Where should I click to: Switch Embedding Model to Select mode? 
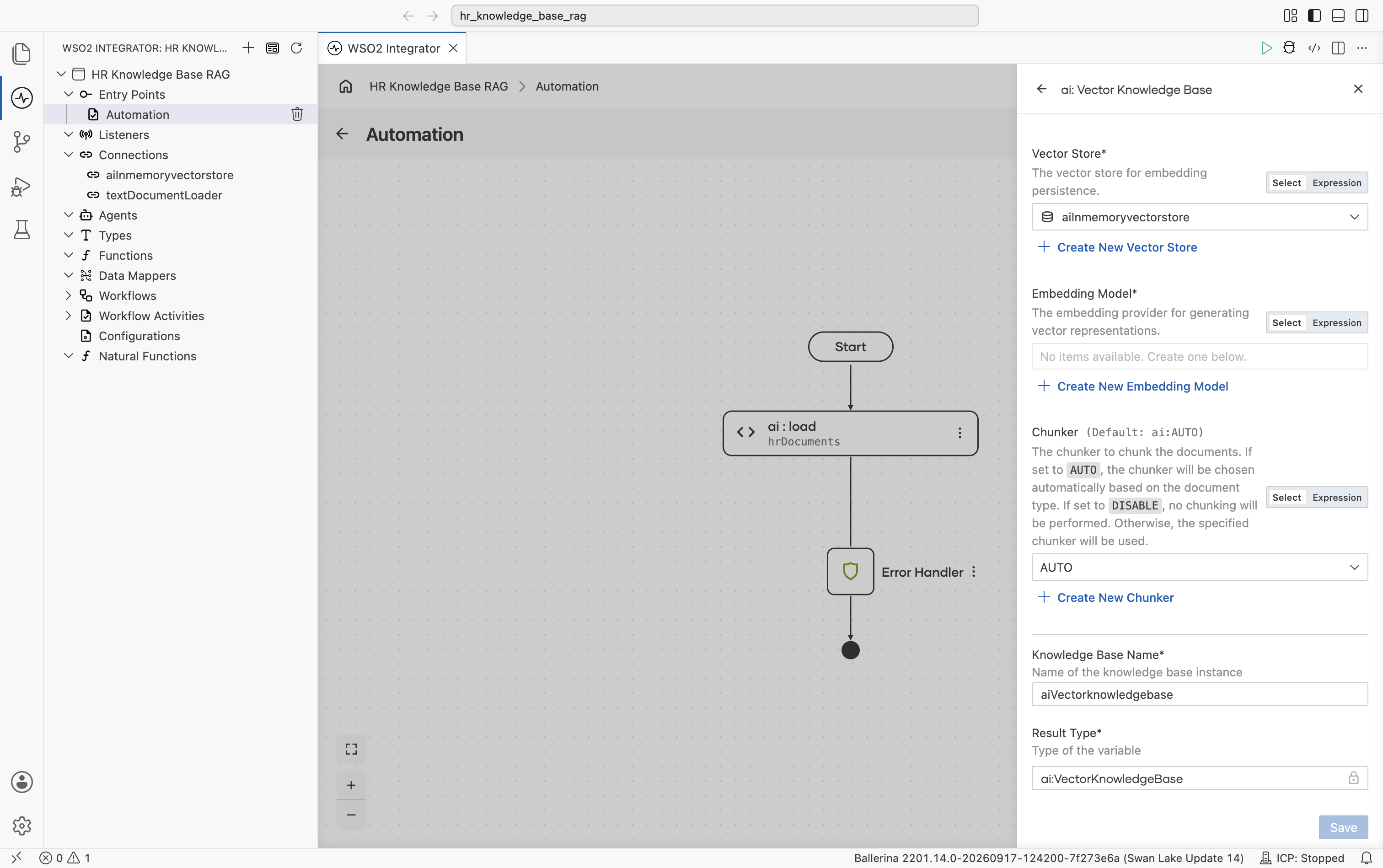pos(1287,322)
